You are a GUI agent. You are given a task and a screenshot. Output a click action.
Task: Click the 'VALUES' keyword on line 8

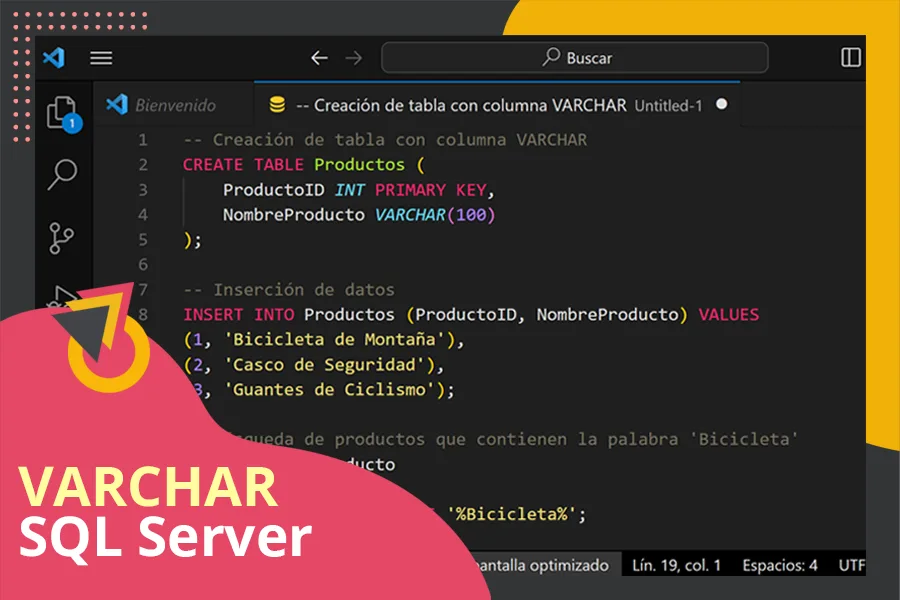point(728,315)
